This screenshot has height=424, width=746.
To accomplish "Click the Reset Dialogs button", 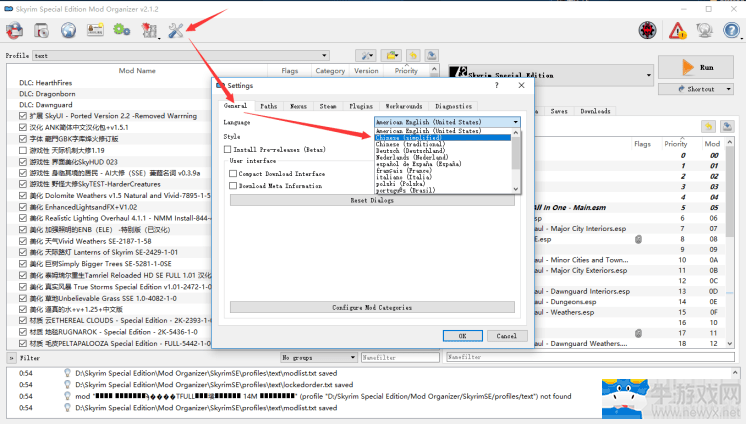I will click(x=372, y=200).
